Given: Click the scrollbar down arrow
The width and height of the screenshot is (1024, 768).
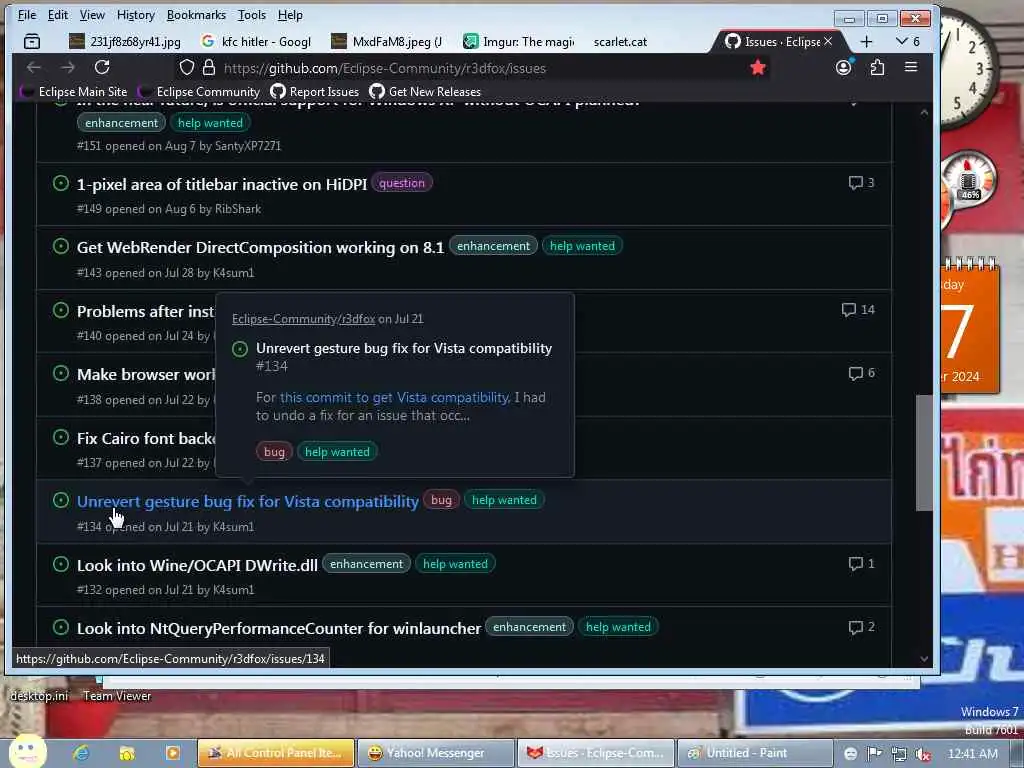Looking at the screenshot, I should 923,659.
